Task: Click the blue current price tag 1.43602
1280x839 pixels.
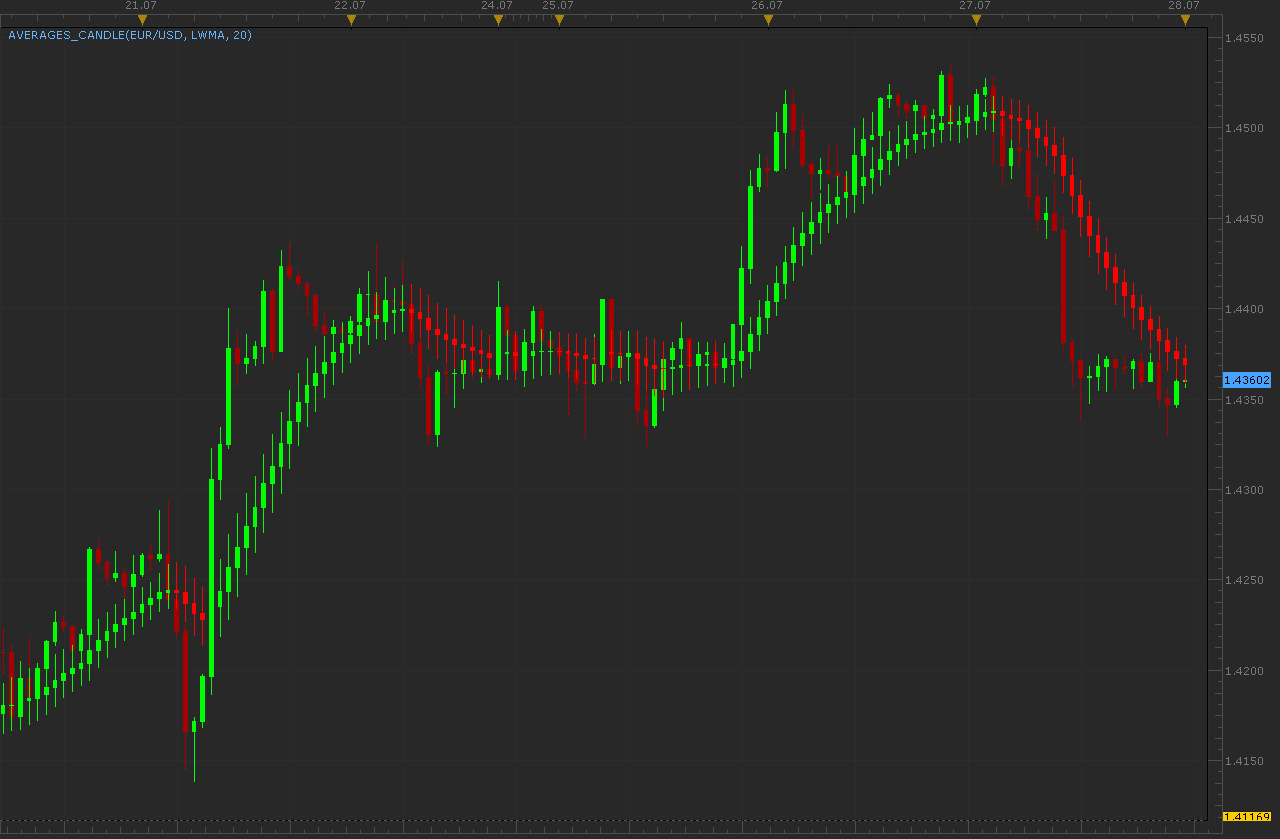Action: [1247, 380]
